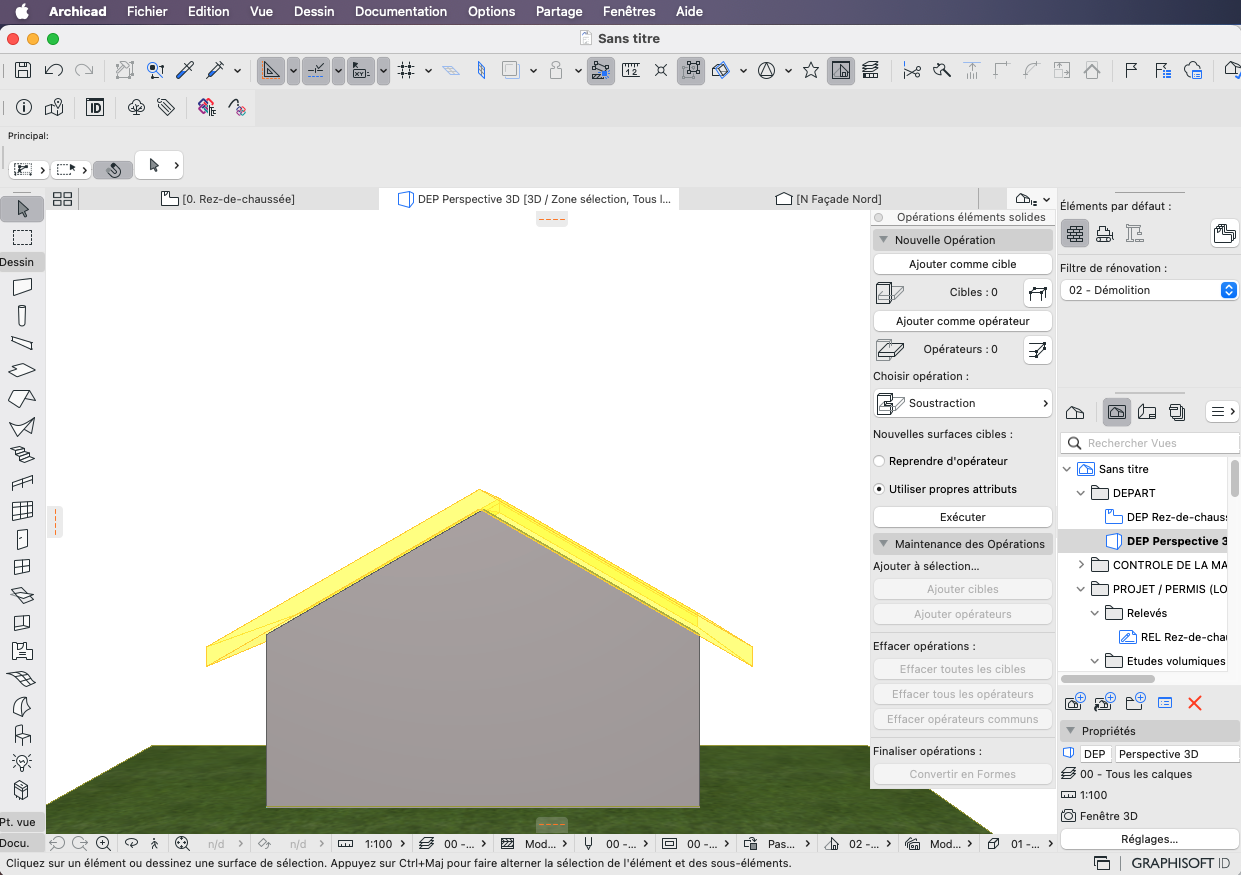Select the syringe inject parameters tool

click(215, 70)
